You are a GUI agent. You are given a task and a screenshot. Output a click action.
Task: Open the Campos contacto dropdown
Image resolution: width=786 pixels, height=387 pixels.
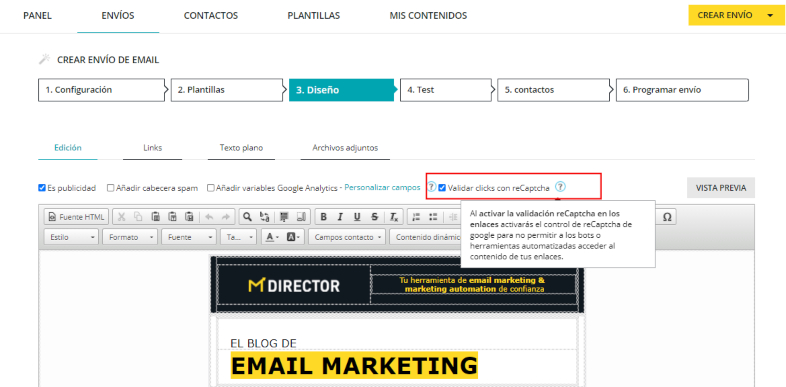tap(347, 237)
